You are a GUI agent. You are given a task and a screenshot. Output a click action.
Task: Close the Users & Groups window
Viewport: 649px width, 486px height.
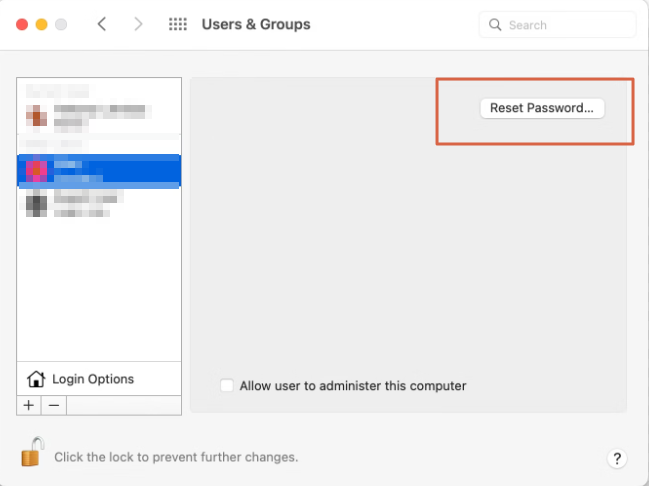[21, 24]
